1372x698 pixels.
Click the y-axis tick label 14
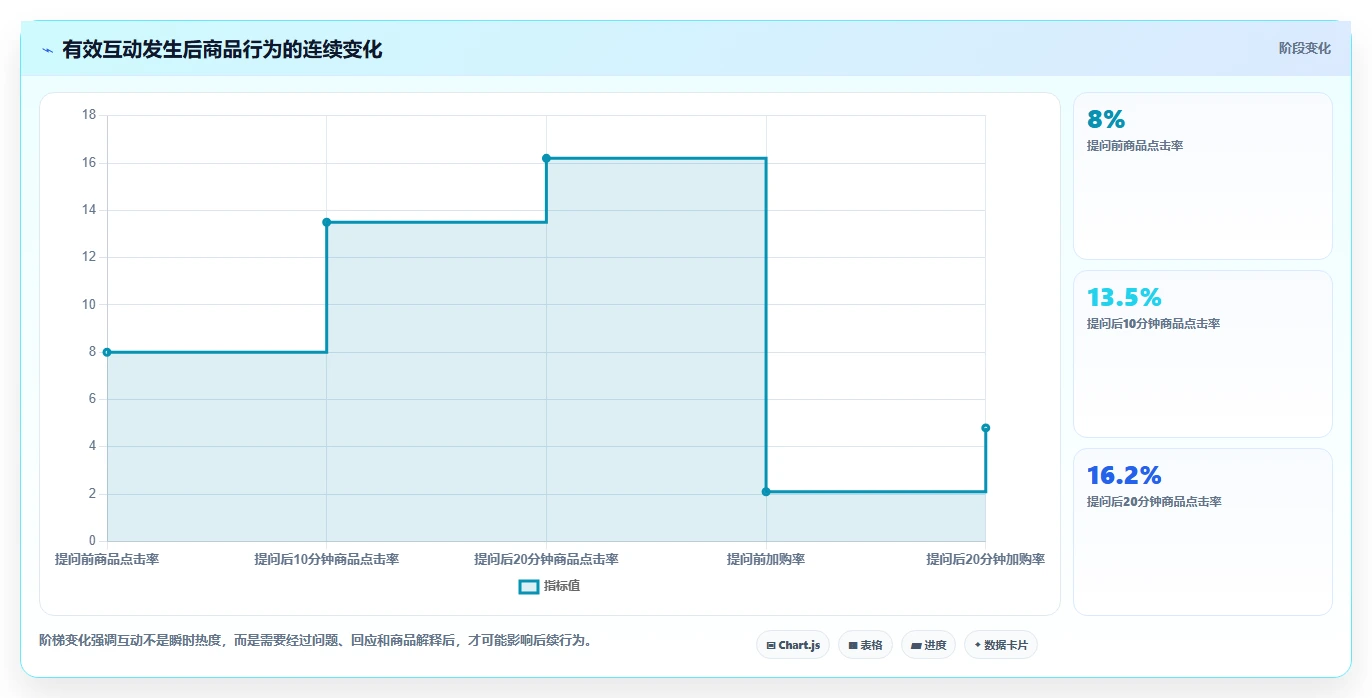point(89,210)
